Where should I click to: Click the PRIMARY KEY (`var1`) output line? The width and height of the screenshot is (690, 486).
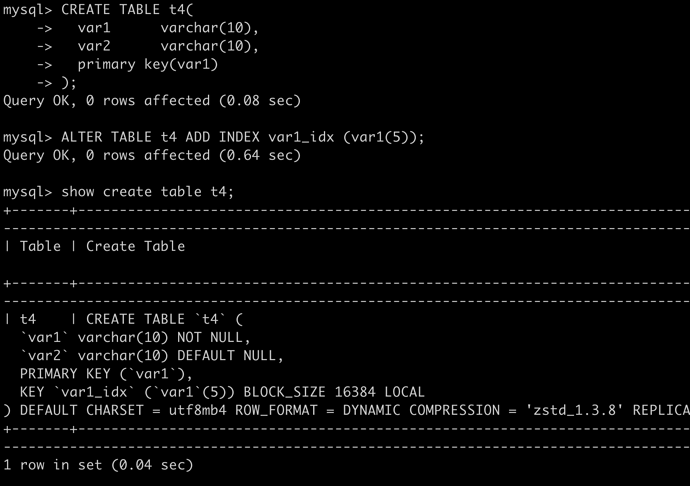pos(106,374)
